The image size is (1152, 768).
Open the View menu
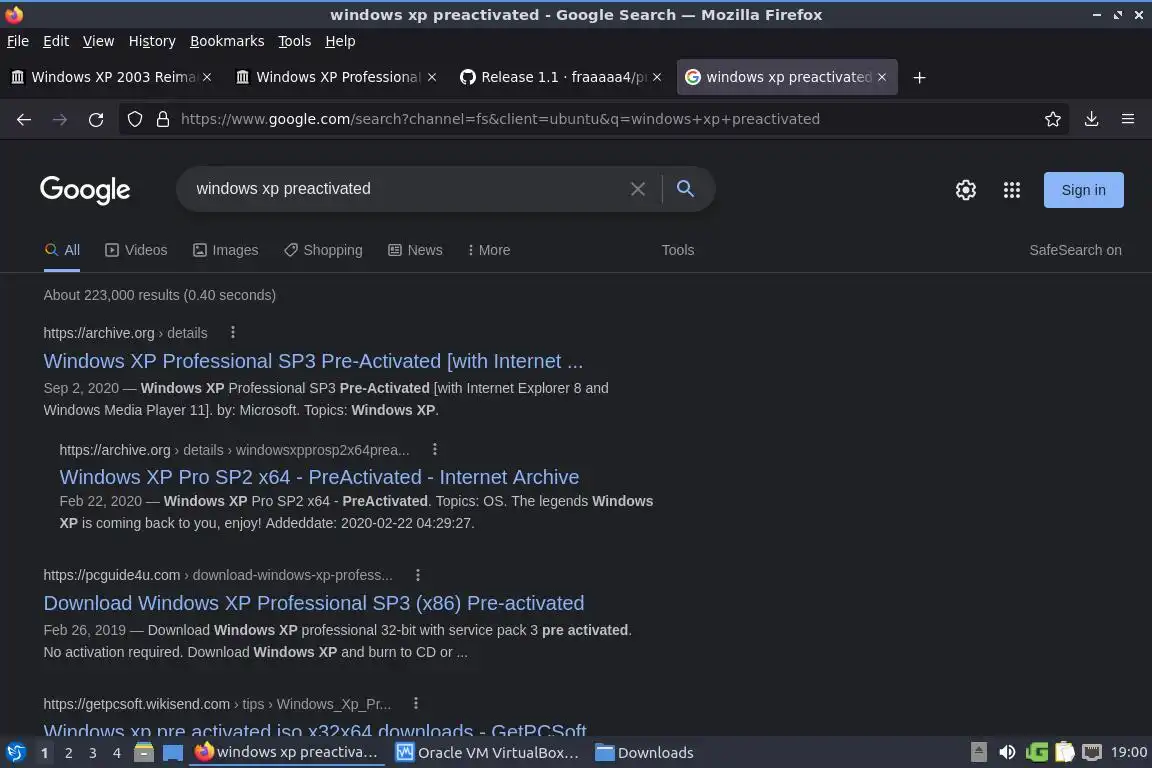point(98,41)
